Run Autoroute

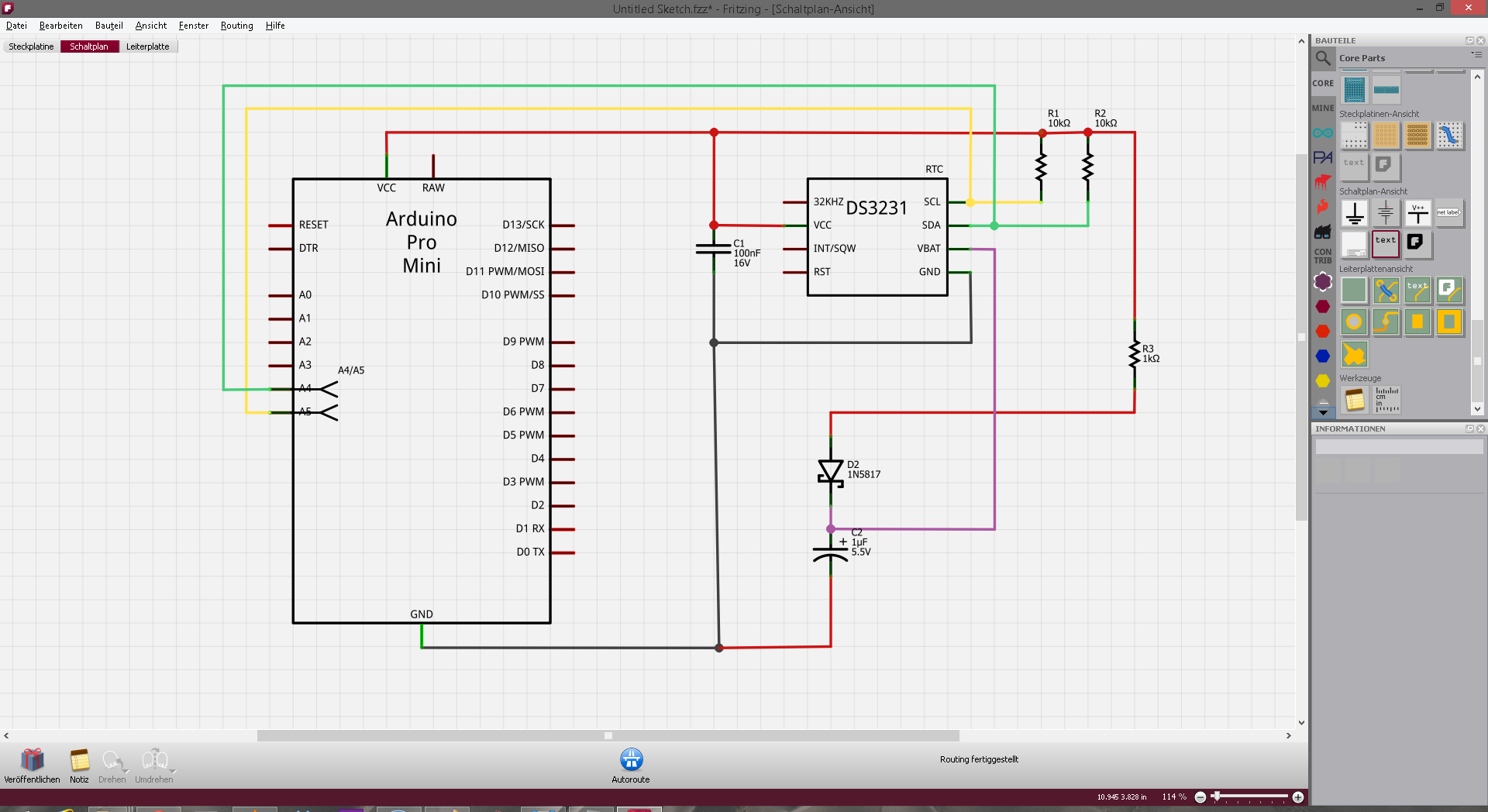pos(631,766)
